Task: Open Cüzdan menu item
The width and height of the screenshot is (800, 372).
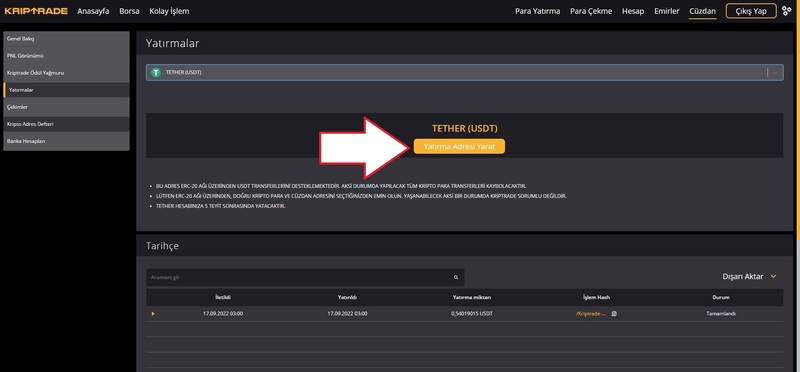Action: pos(703,11)
